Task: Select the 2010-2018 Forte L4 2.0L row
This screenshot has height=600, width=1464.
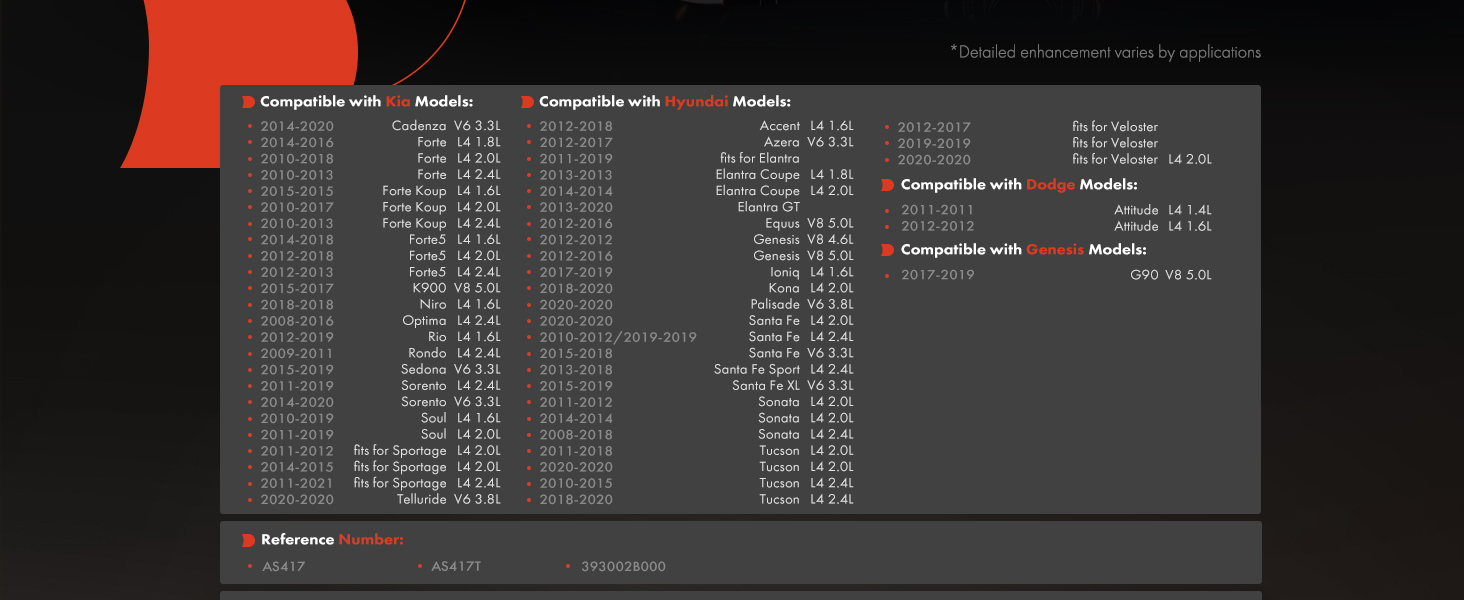Action: click(374, 158)
